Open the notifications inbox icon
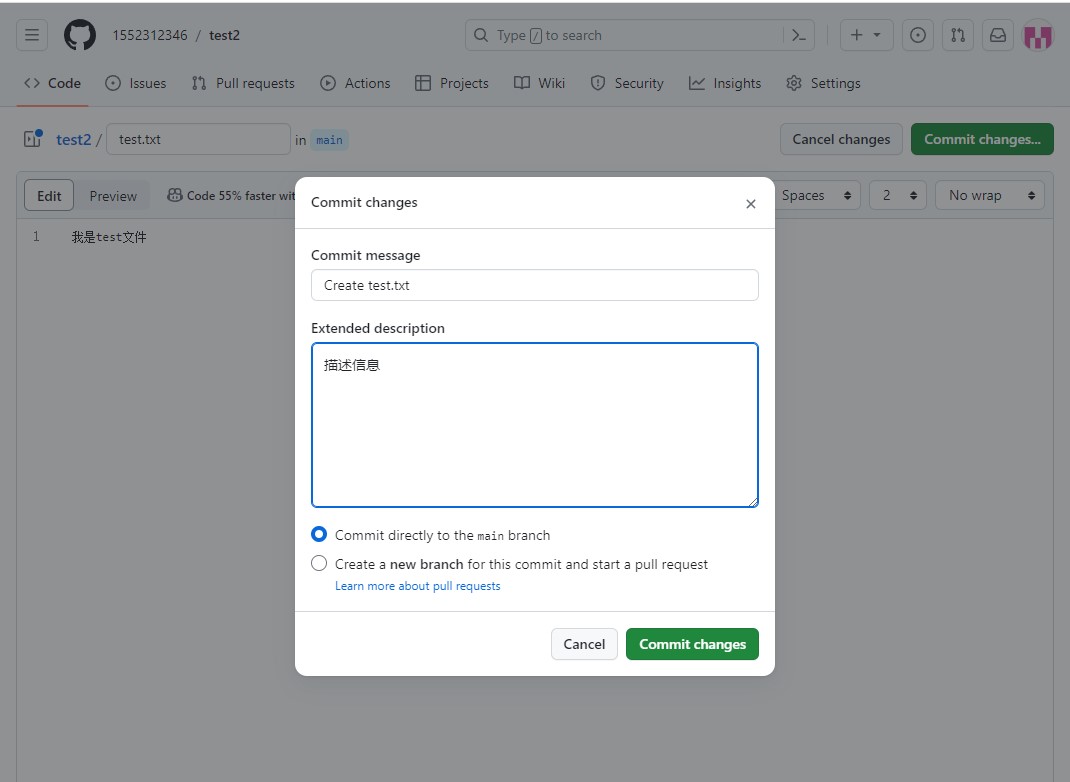The image size is (1070, 782). 998,35
